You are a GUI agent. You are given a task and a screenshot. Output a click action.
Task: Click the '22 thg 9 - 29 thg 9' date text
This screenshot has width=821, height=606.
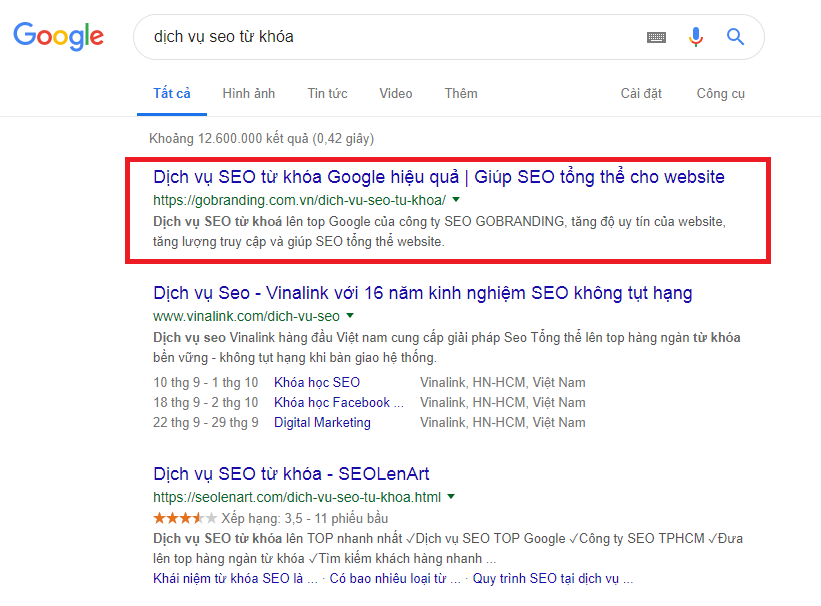[205, 423]
